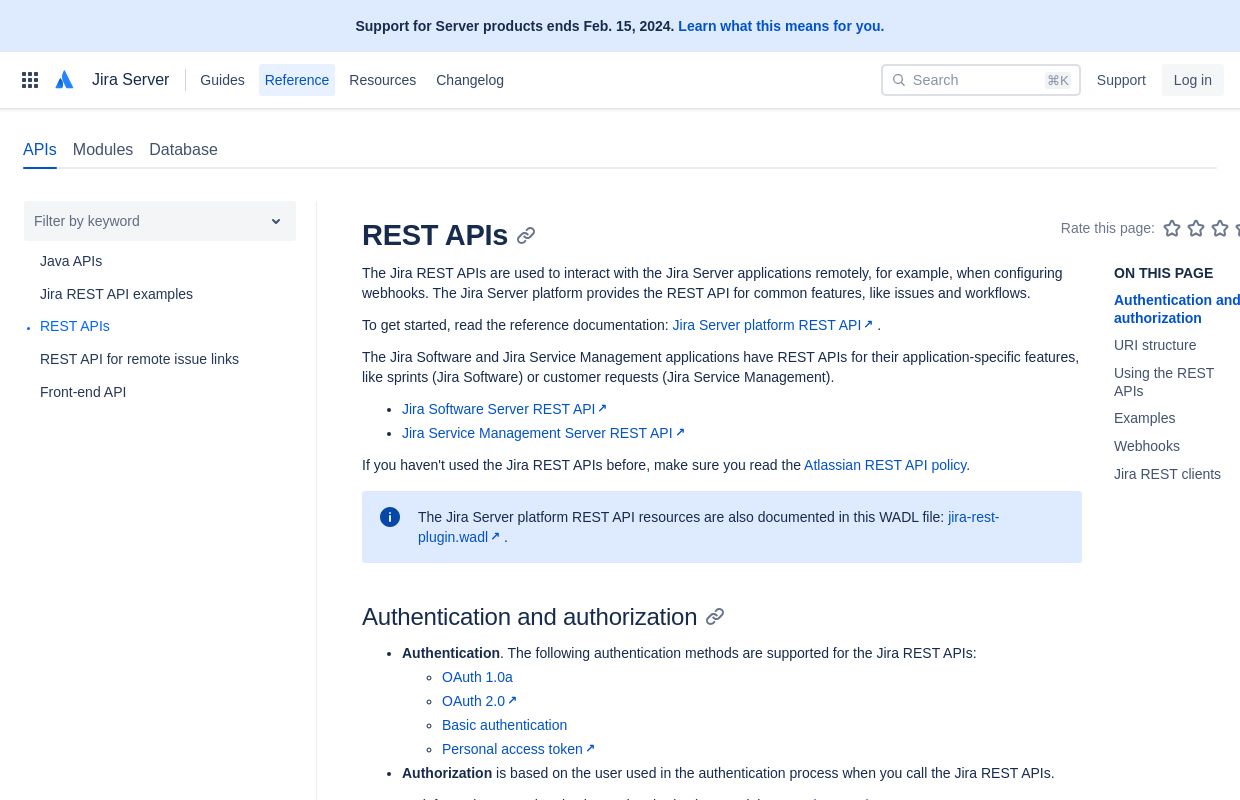Open the Changelog page
Screen dimensions: 1240x800
tap(470, 80)
